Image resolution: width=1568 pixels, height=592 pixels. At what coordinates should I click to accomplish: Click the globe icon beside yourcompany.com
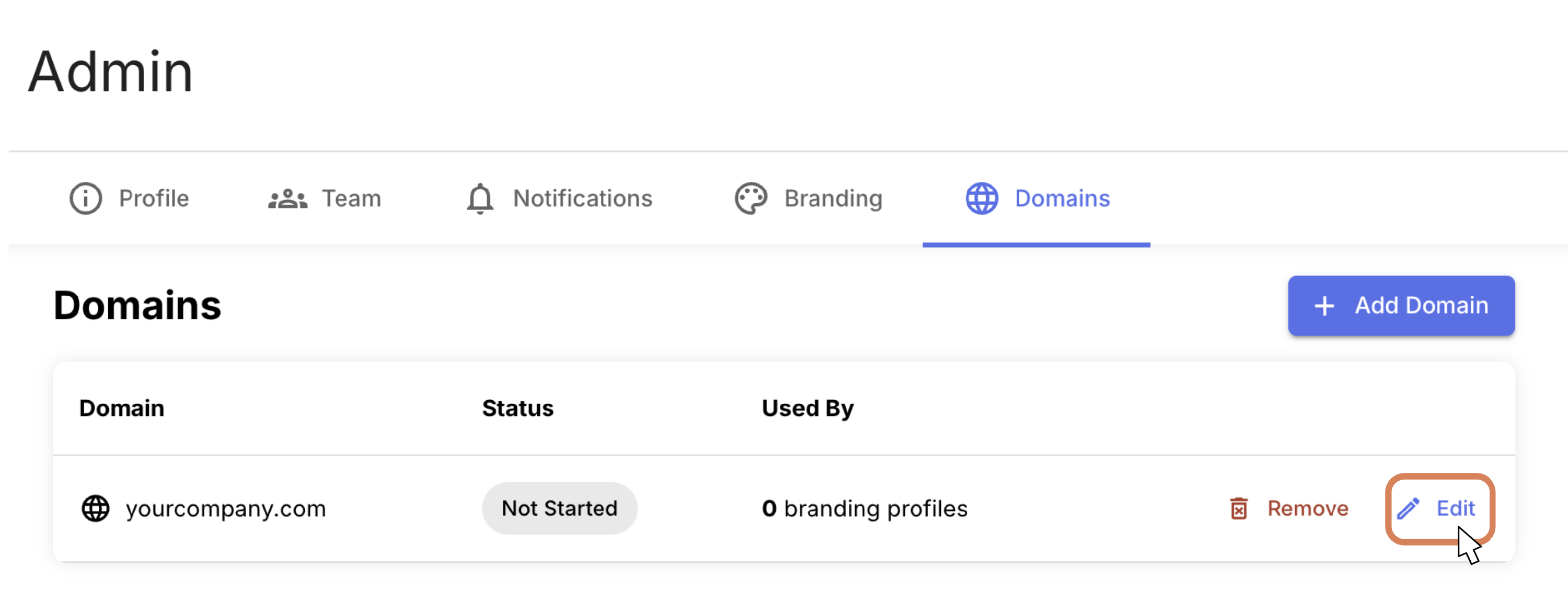pyautogui.click(x=96, y=508)
